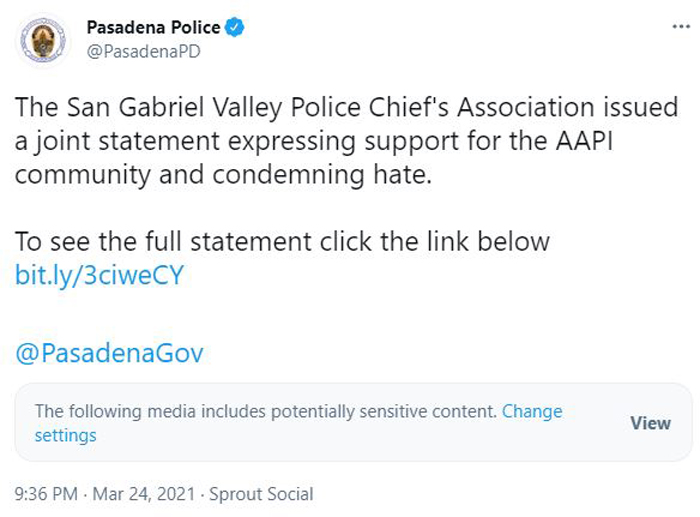Open the @PasadenaGov mention
700x517 pixels.
(x=109, y=353)
